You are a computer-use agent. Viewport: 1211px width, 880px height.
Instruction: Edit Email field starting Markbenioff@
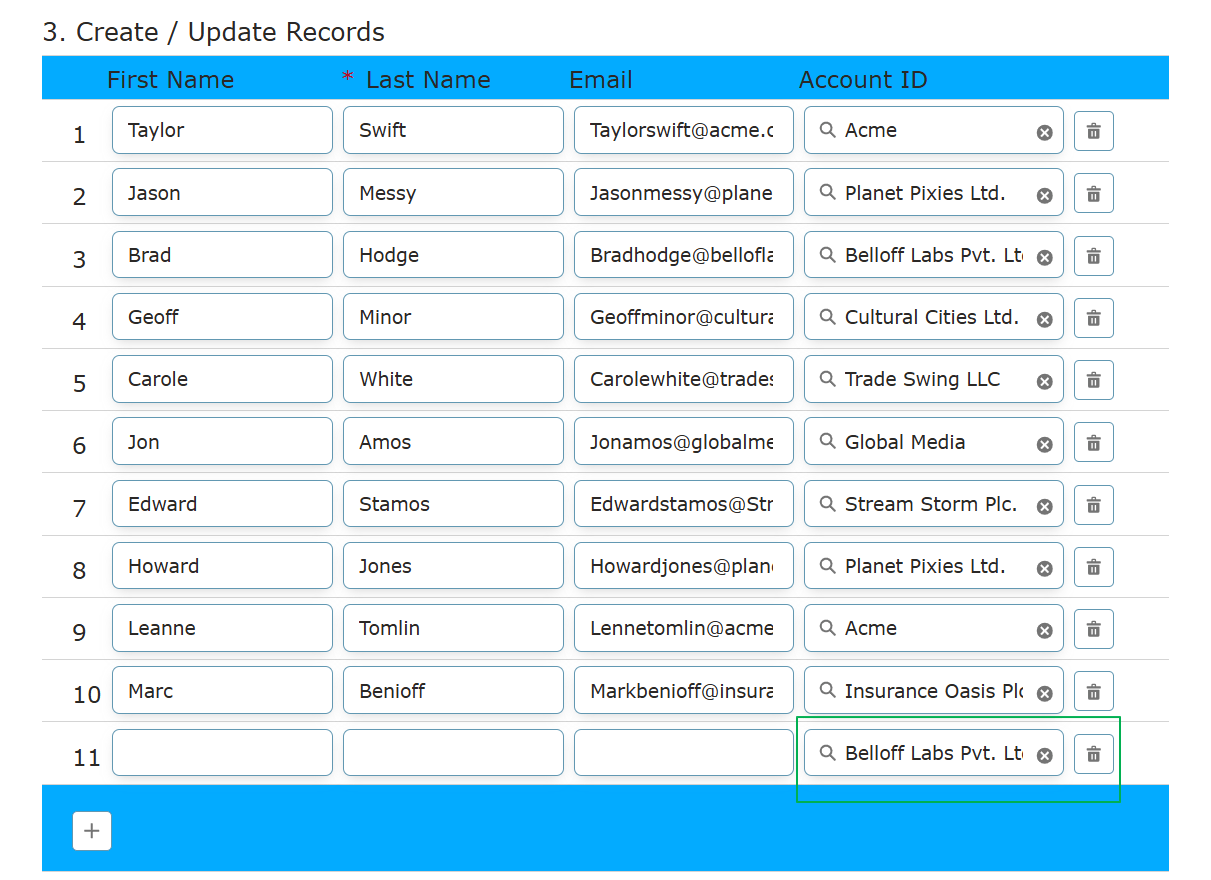[x=684, y=691]
